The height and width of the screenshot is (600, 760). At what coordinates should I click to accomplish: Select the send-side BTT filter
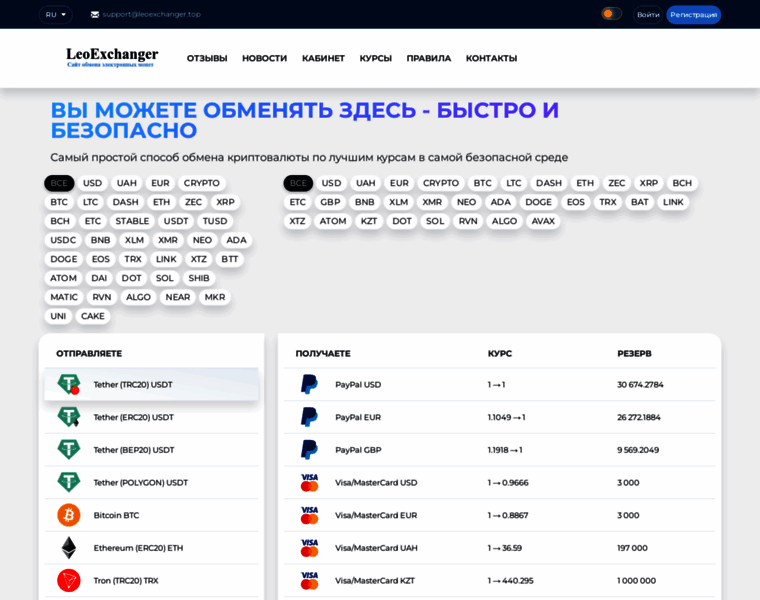pos(230,259)
